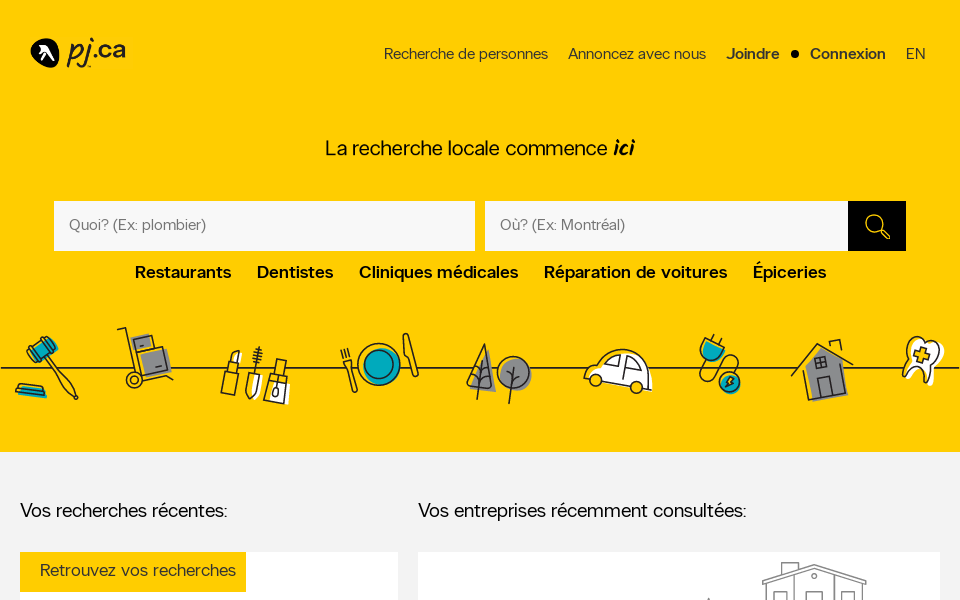960x600 pixels.
Task: Open Recherche de personnes
Action: (466, 54)
